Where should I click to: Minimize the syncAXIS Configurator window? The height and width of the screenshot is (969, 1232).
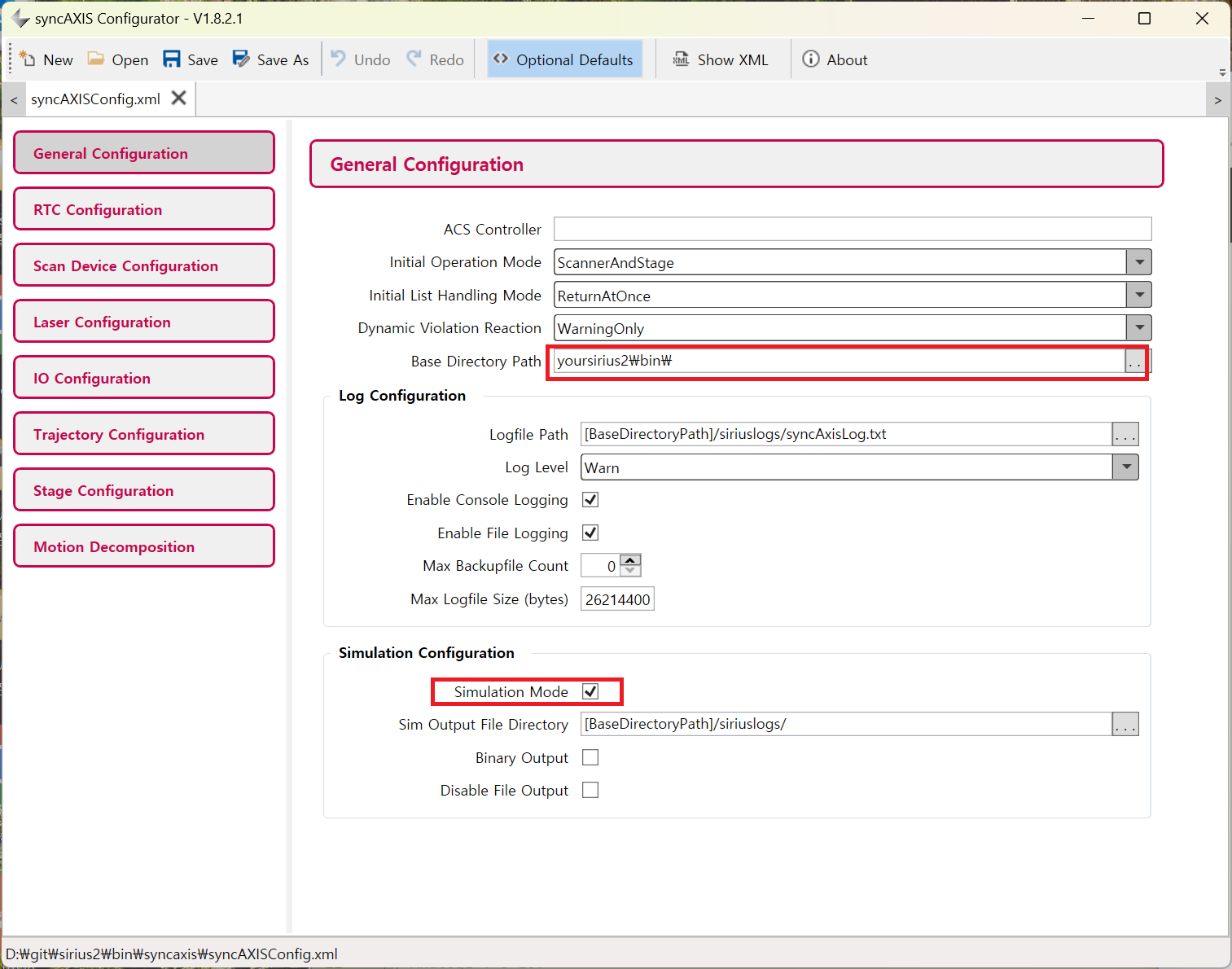point(1088,18)
